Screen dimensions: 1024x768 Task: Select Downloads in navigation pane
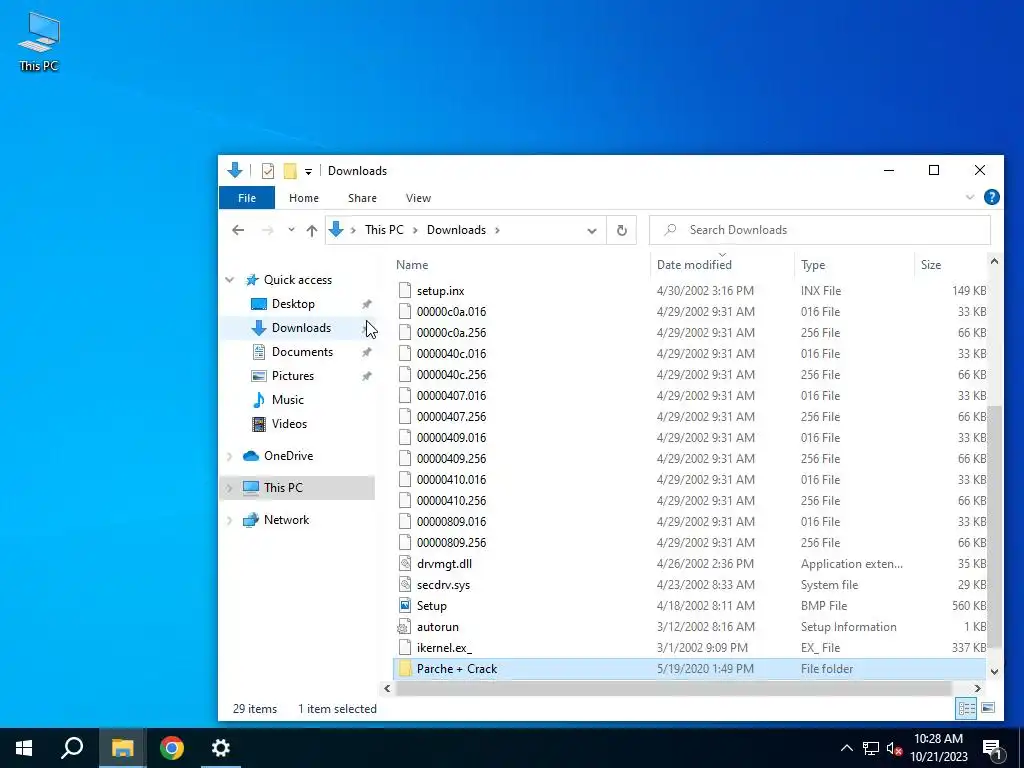(301, 328)
